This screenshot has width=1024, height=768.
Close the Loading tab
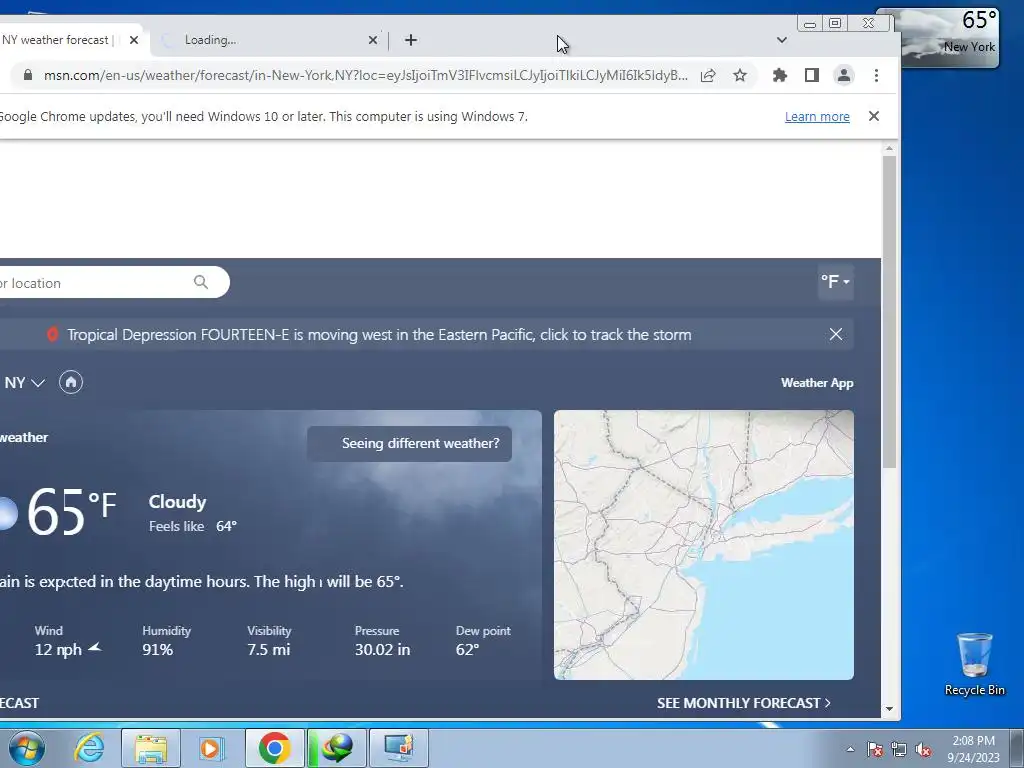(x=372, y=40)
